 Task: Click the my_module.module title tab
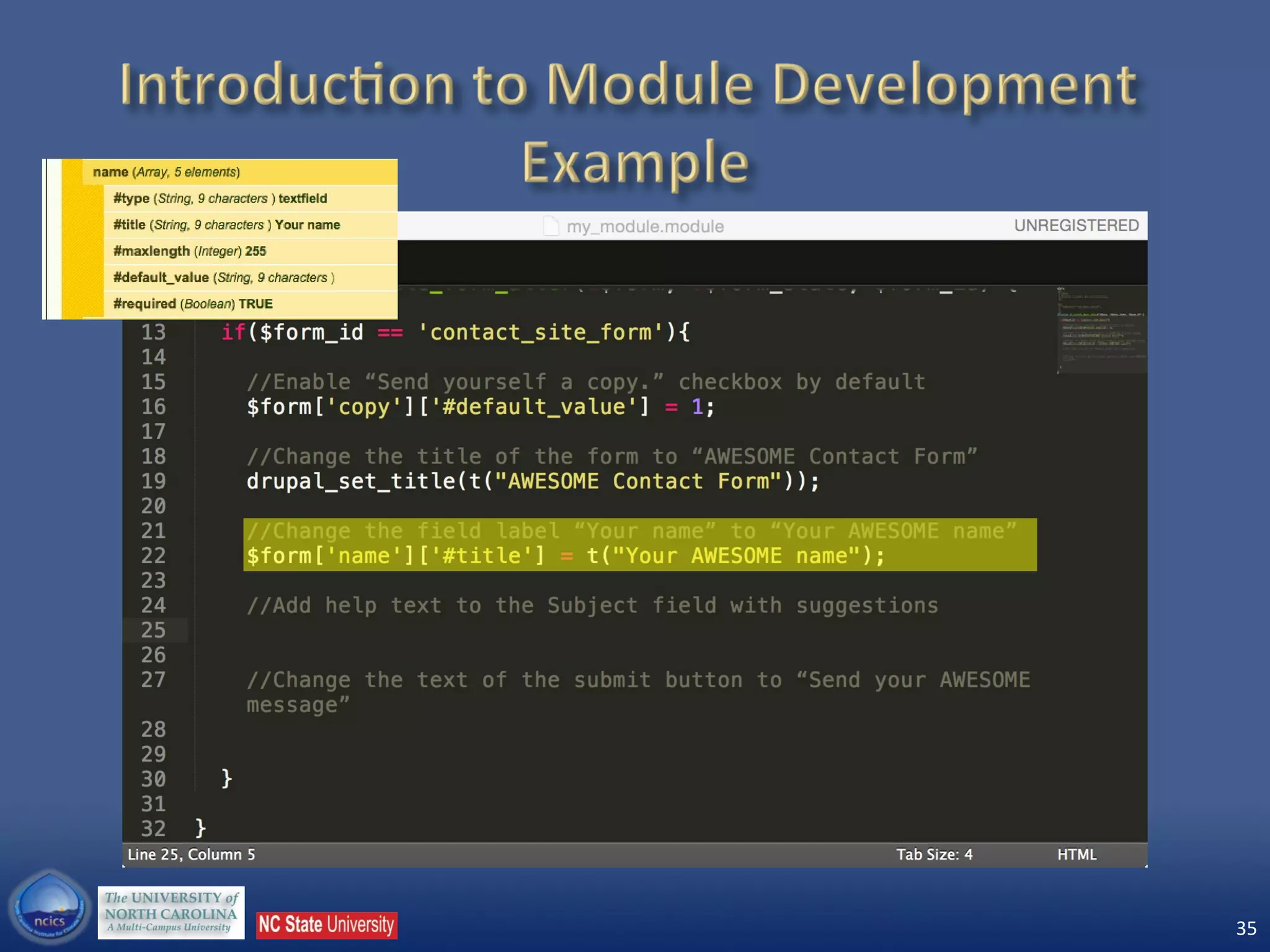coord(645,226)
